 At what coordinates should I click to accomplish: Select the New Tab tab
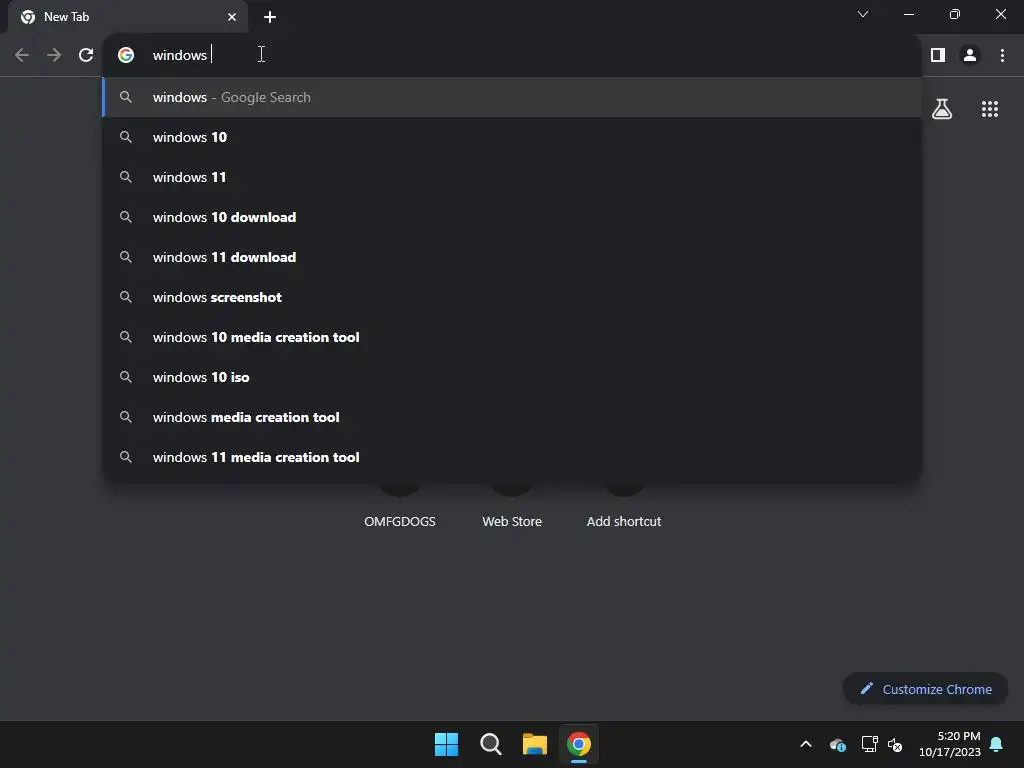(x=128, y=17)
